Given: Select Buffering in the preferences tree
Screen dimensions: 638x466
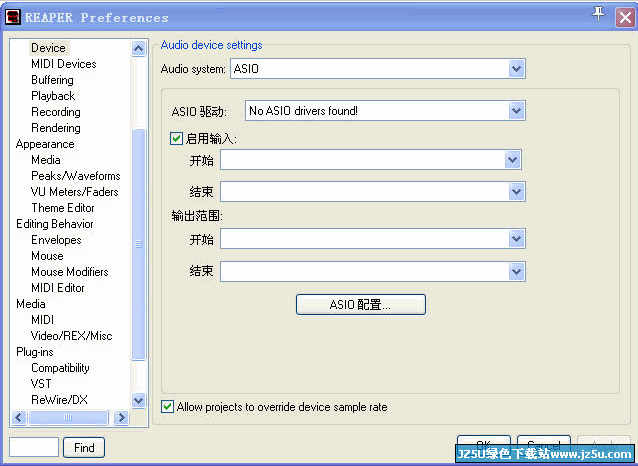Looking at the screenshot, I should [x=52, y=80].
